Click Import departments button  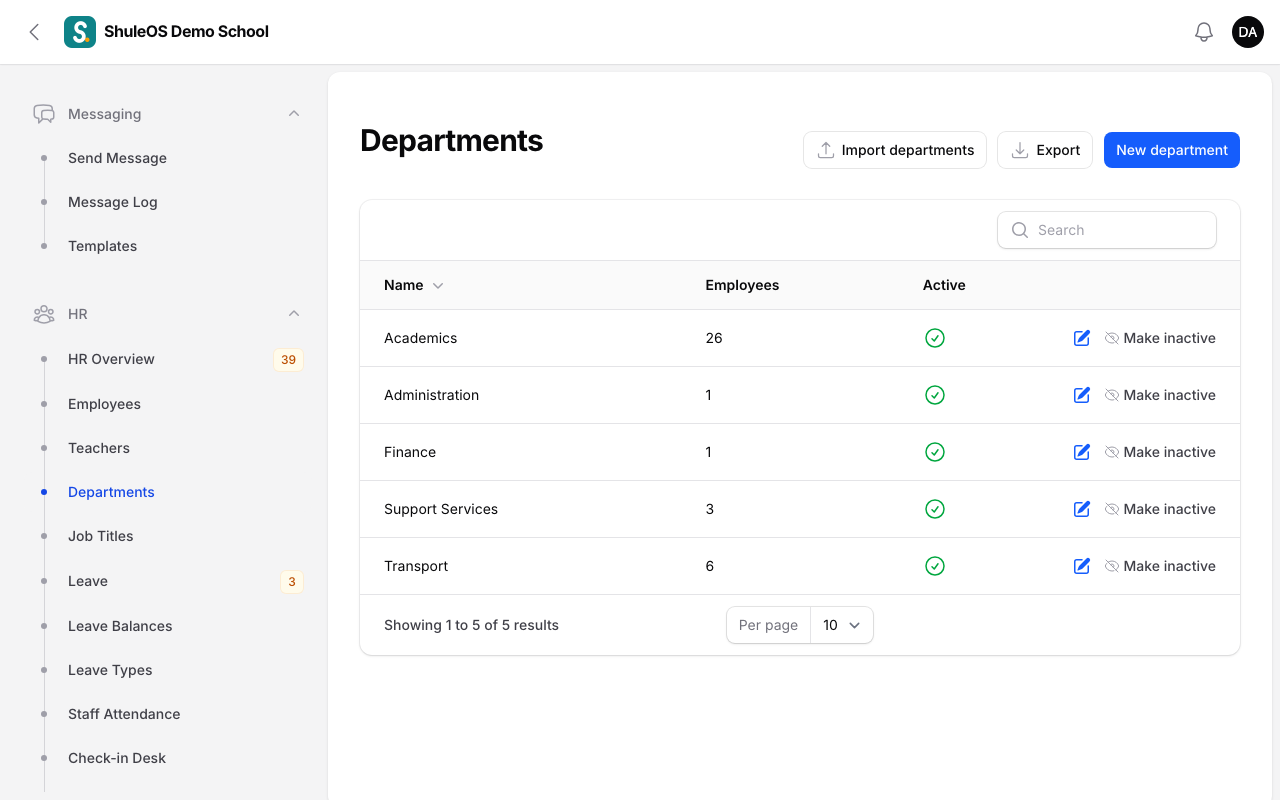[895, 150]
